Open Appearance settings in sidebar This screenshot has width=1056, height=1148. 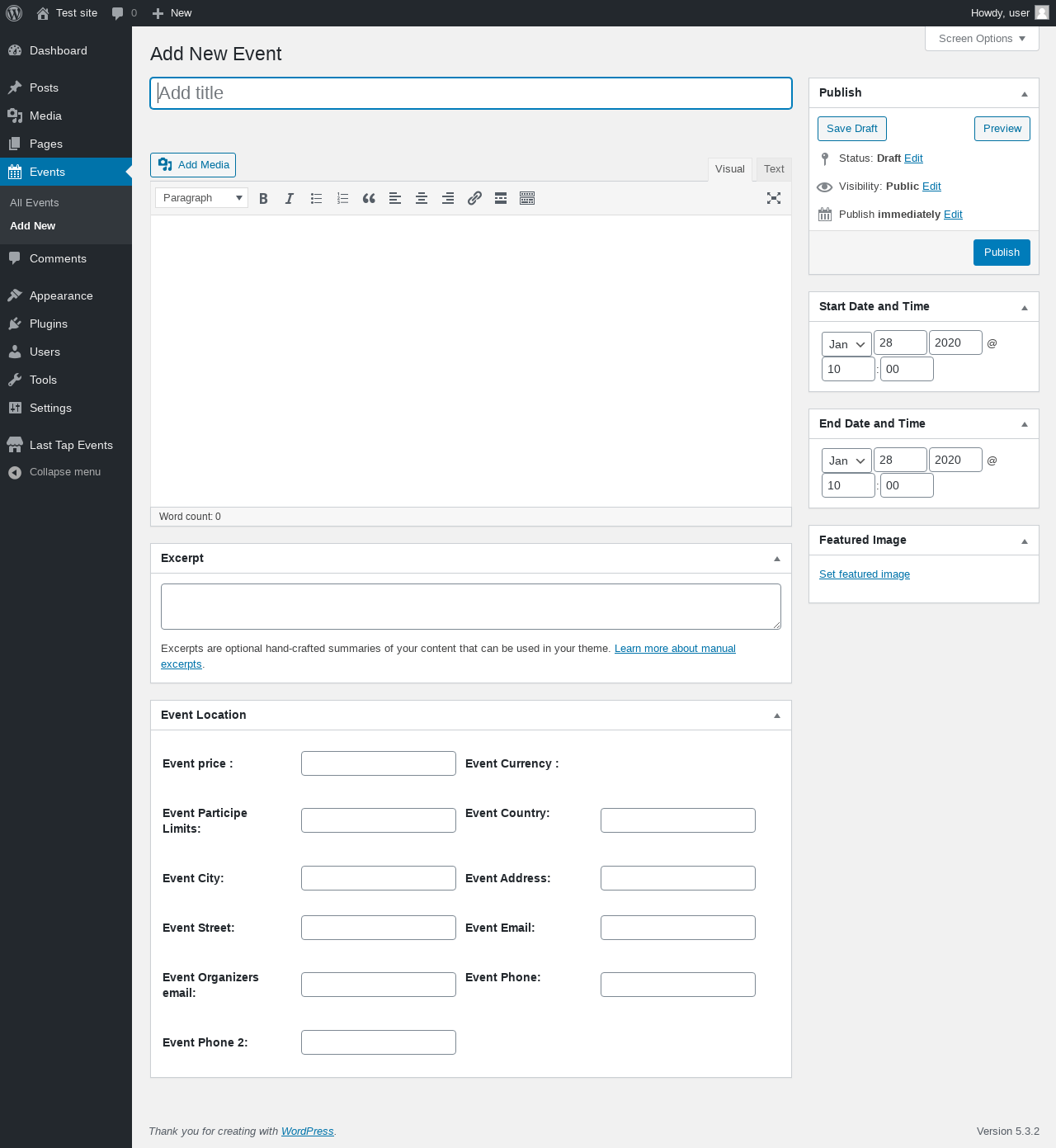tap(66, 295)
